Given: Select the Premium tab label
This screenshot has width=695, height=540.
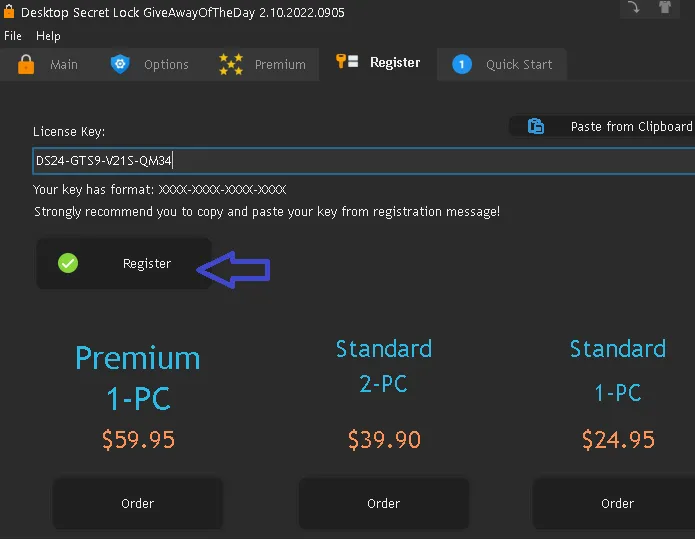Looking at the screenshot, I should (x=280, y=64).
